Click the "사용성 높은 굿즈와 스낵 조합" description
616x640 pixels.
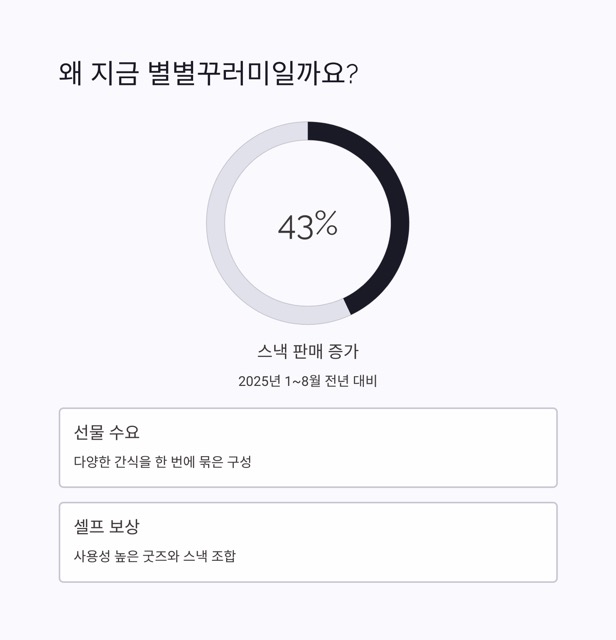click(155, 556)
